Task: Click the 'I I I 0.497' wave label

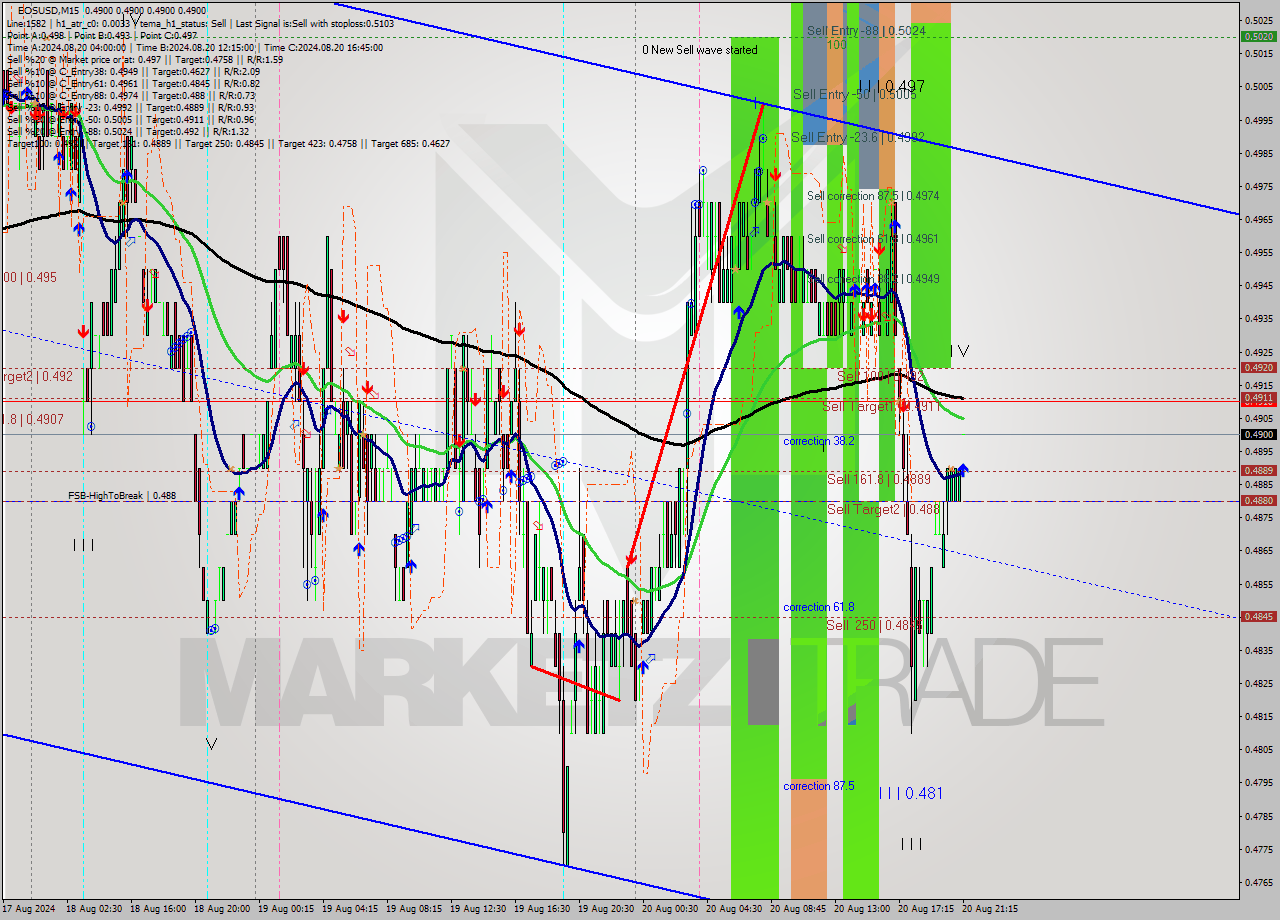Action: [x=892, y=87]
